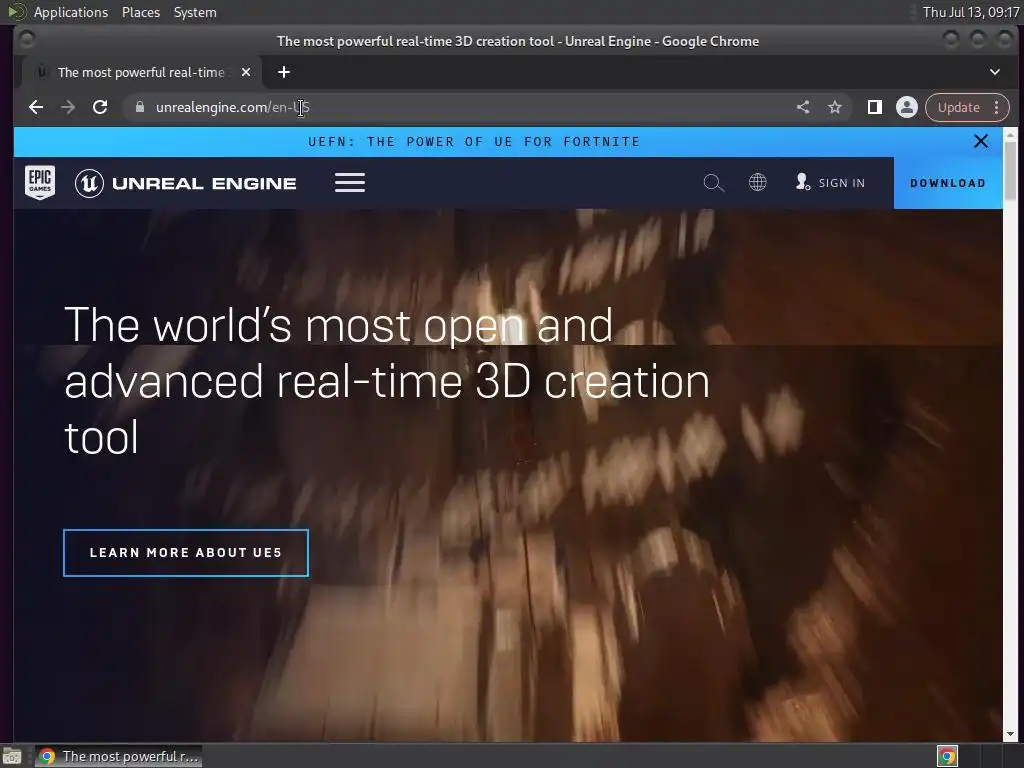Open the System menu
The image size is (1024, 768).
(195, 12)
